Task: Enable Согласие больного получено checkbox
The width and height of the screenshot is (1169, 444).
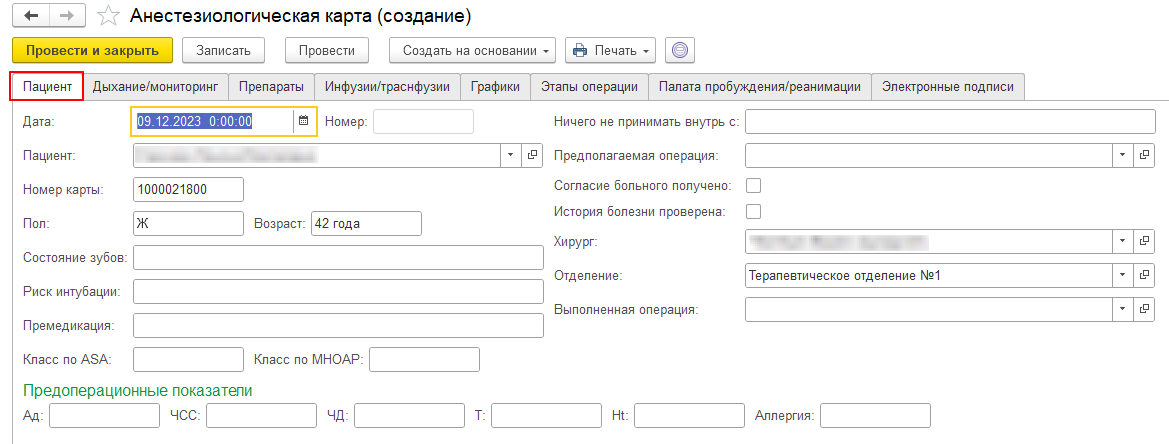Action: click(753, 185)
